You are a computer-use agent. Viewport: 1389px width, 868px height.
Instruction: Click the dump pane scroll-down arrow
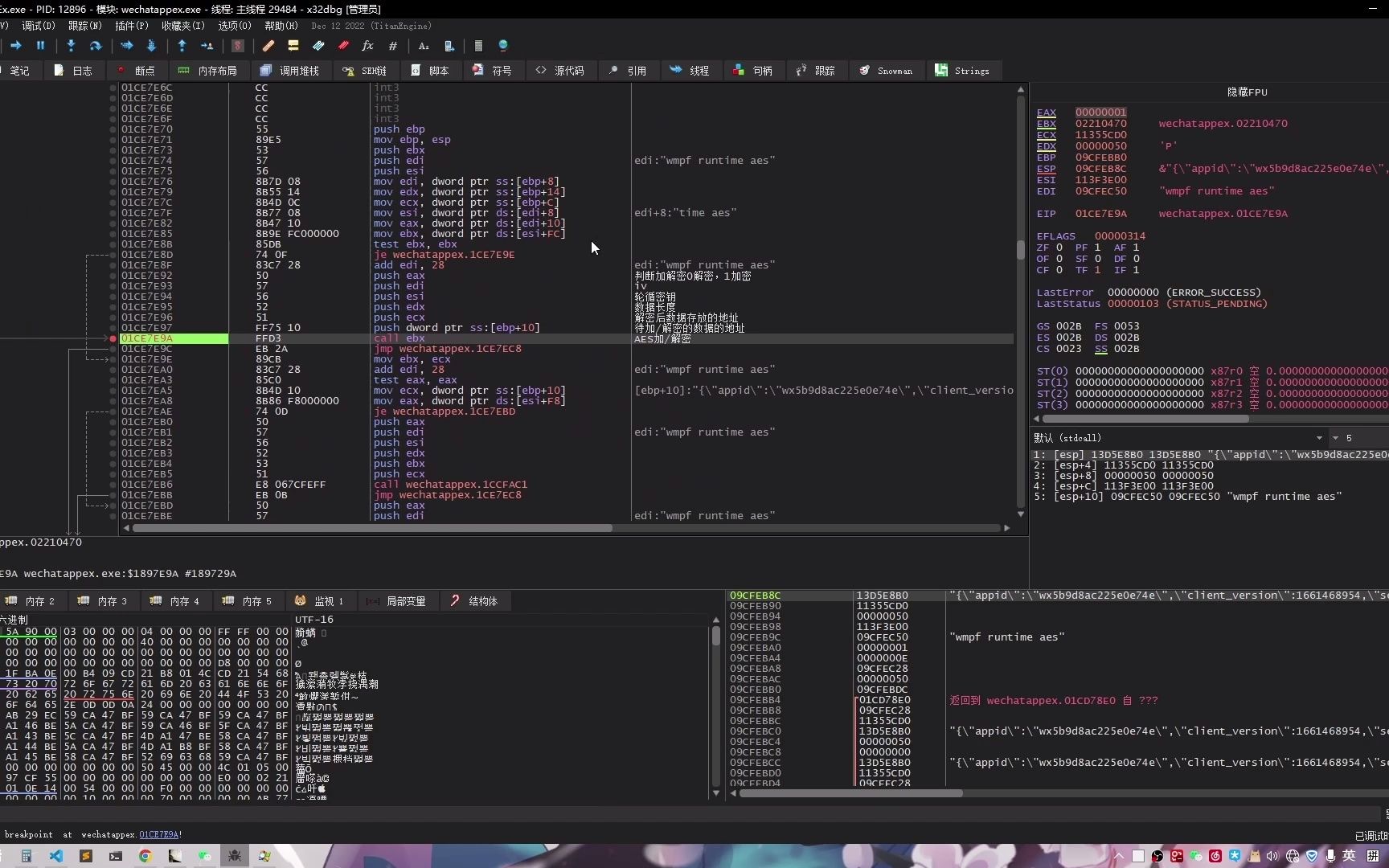coord(716,792)
